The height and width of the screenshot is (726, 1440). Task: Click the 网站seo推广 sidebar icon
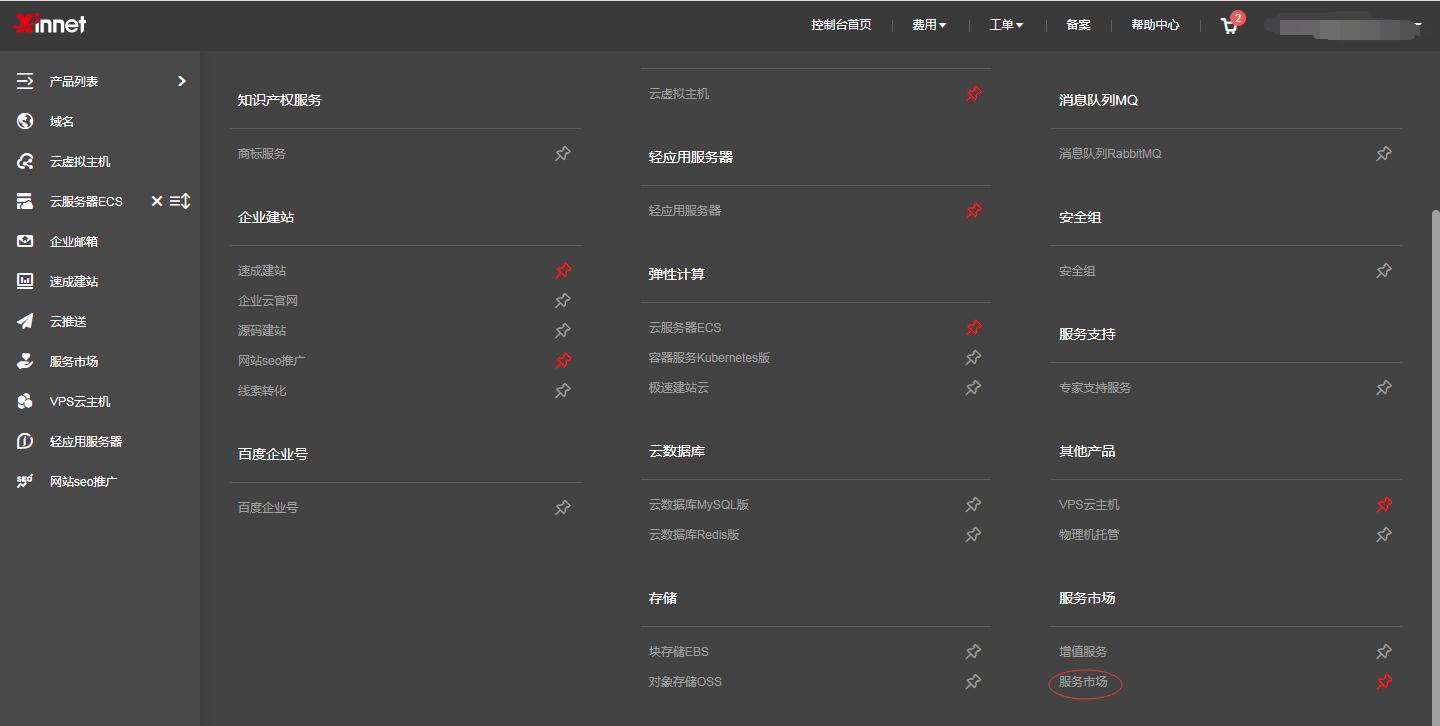[25, 481]
